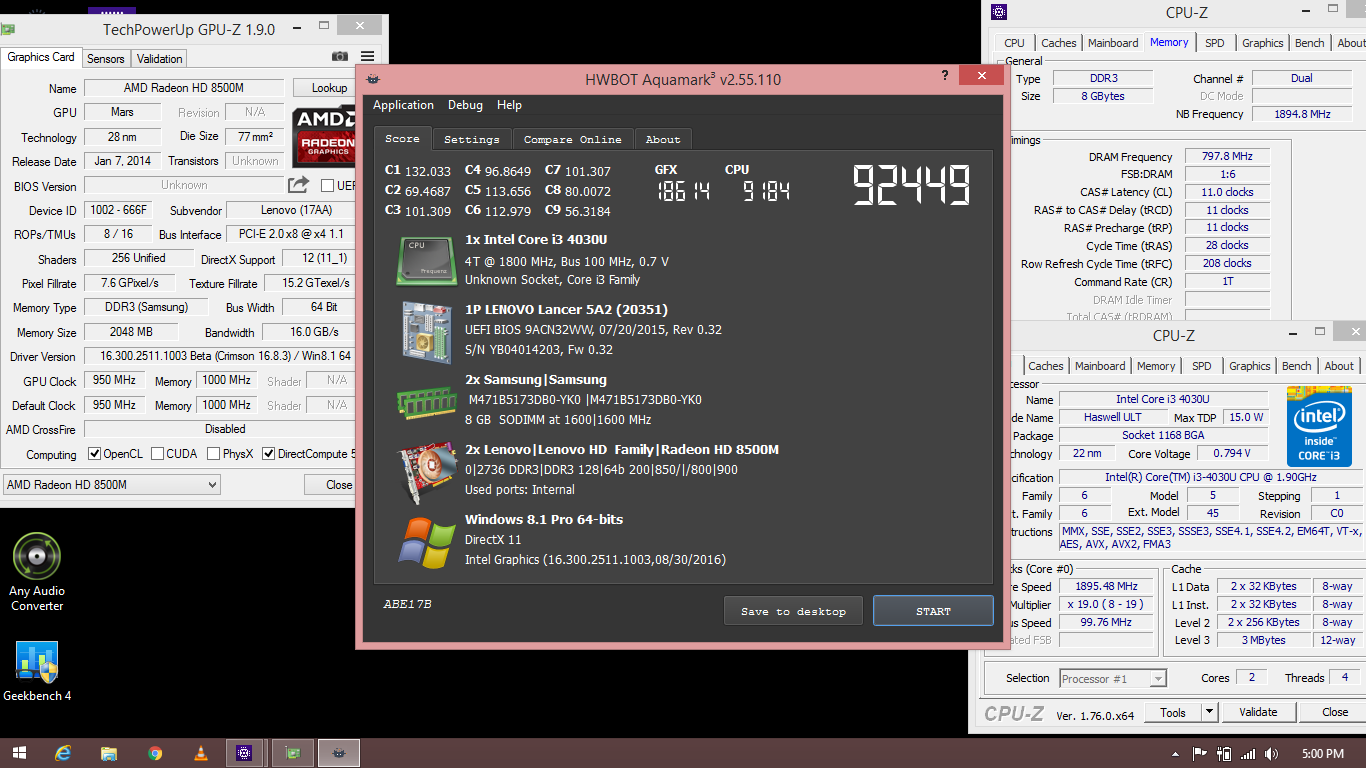Select the Bench tab in CPU-Z processor window
Screen dimensions: 1366x768
(1296, 366)
